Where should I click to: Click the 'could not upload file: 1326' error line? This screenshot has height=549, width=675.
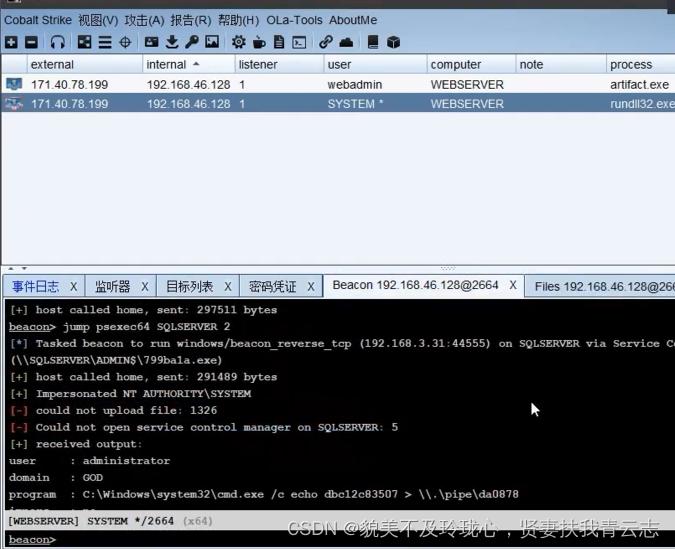click(x=114, y=410)
